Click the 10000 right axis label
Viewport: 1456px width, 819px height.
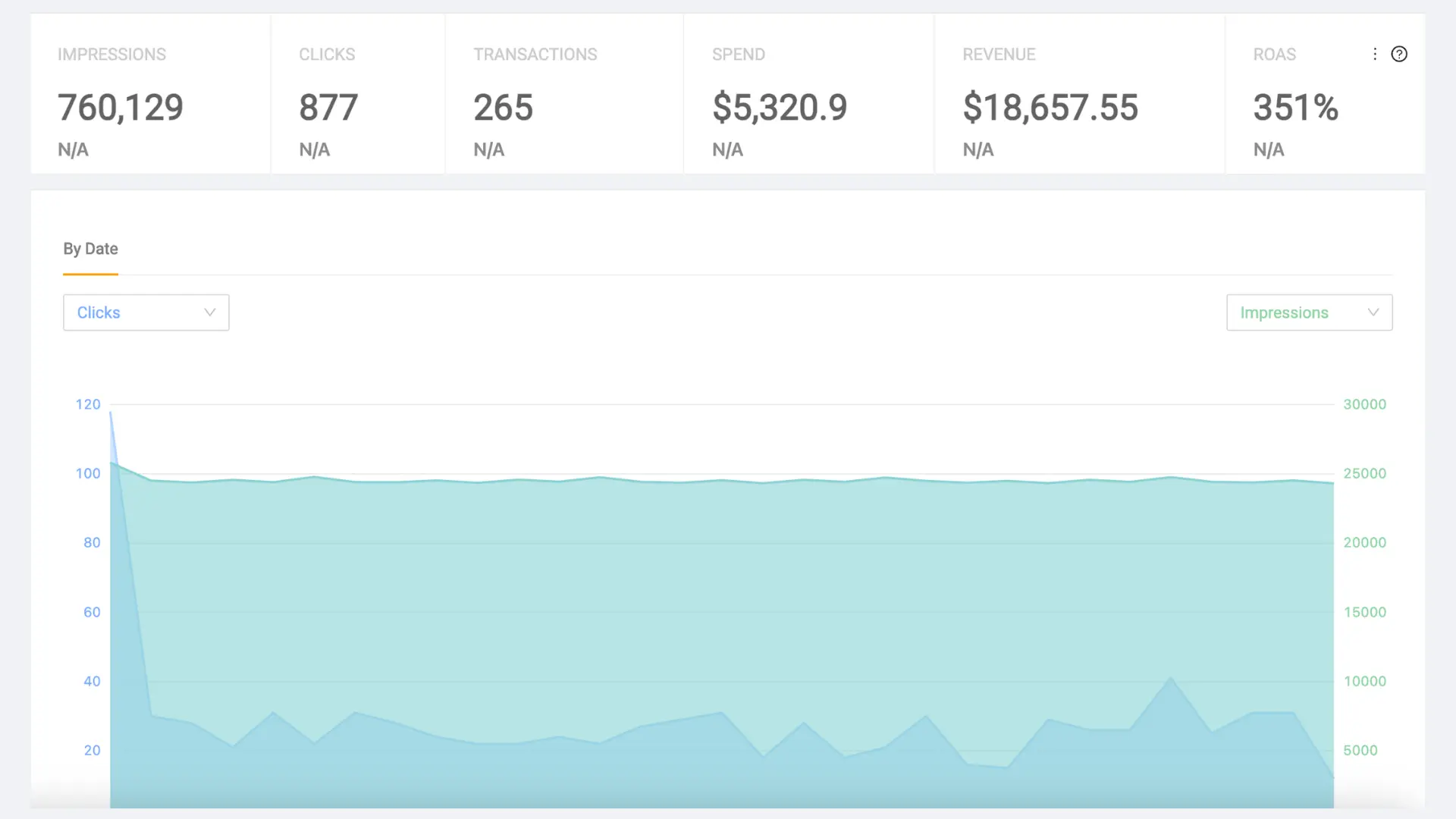click(x=1364, y=681)
